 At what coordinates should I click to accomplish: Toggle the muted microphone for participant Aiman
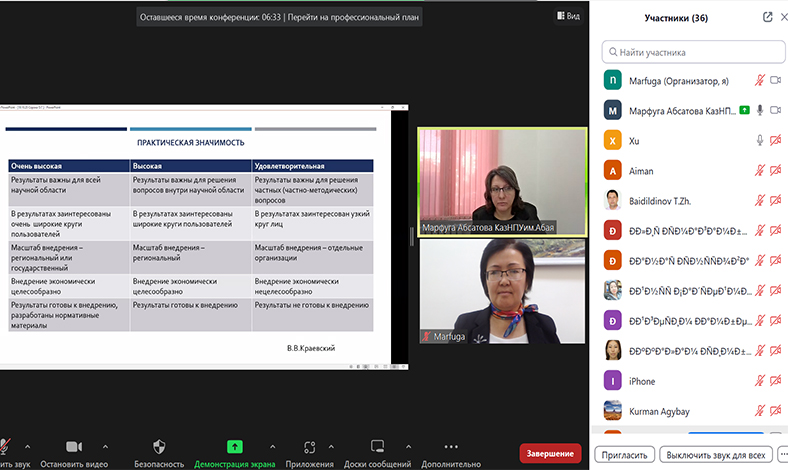(x=759, y=170)
